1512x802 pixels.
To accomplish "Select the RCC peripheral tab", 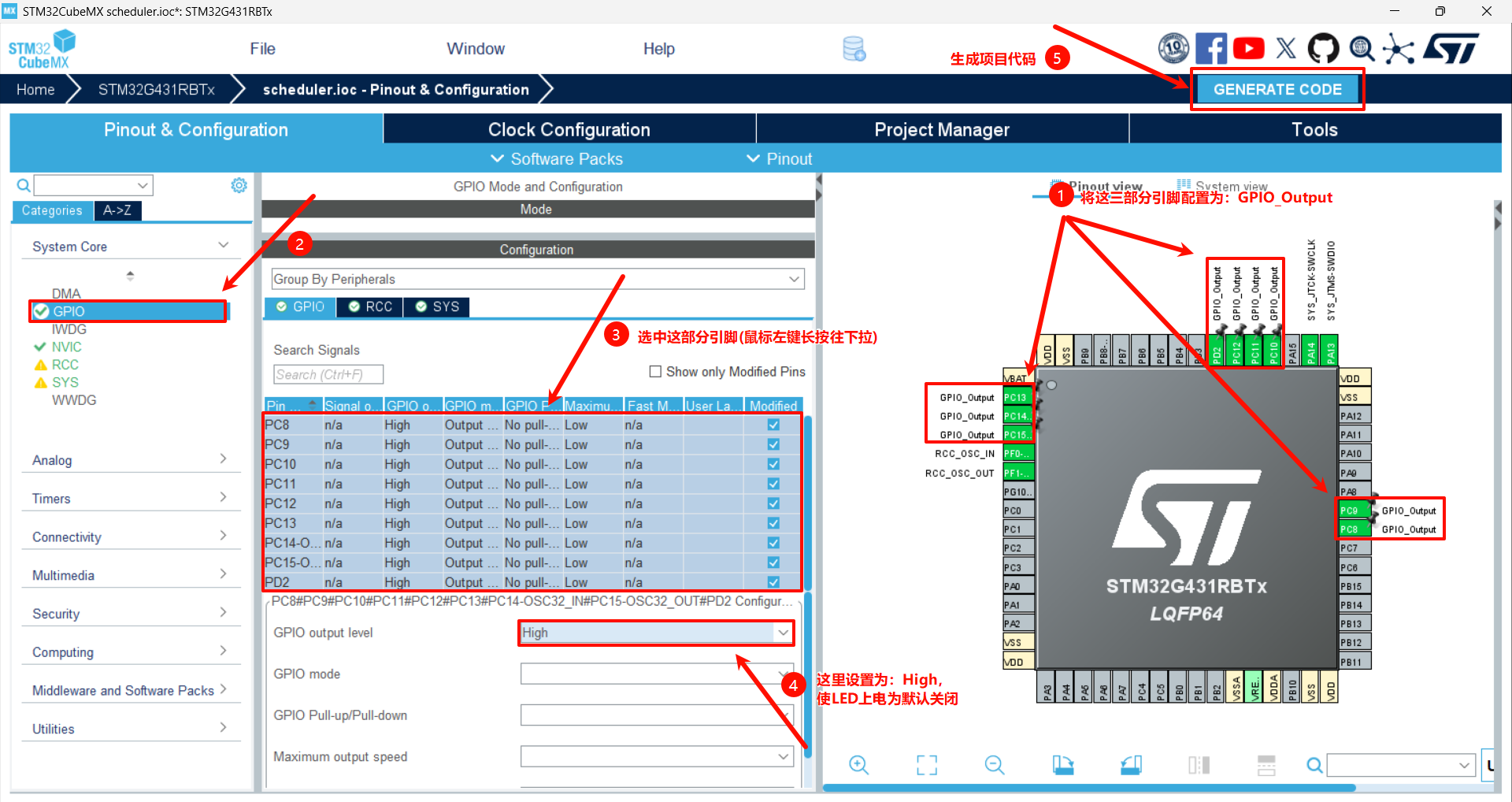I will tap(370, 306).
